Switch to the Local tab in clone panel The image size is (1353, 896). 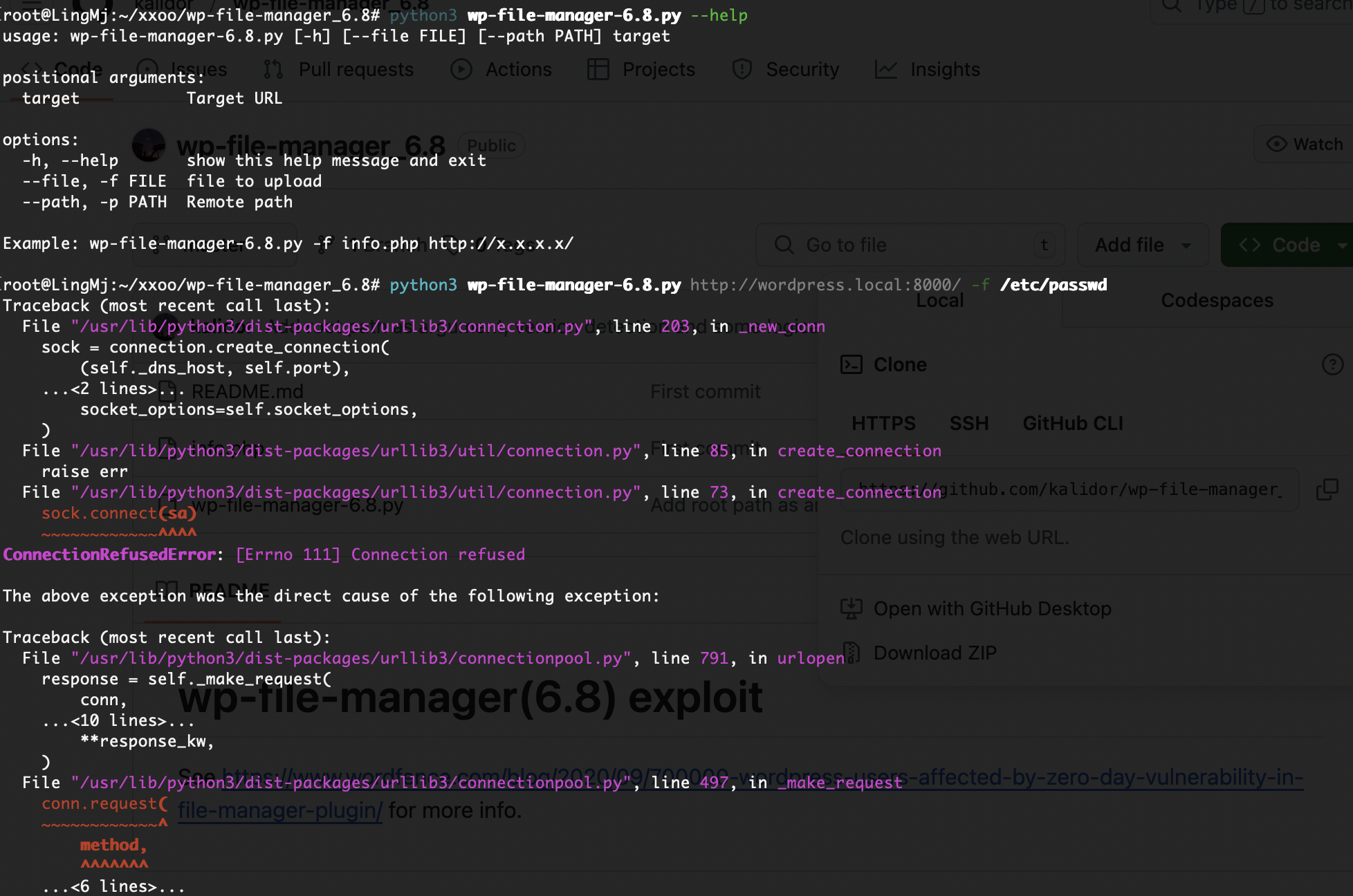(x=939, y=301)
